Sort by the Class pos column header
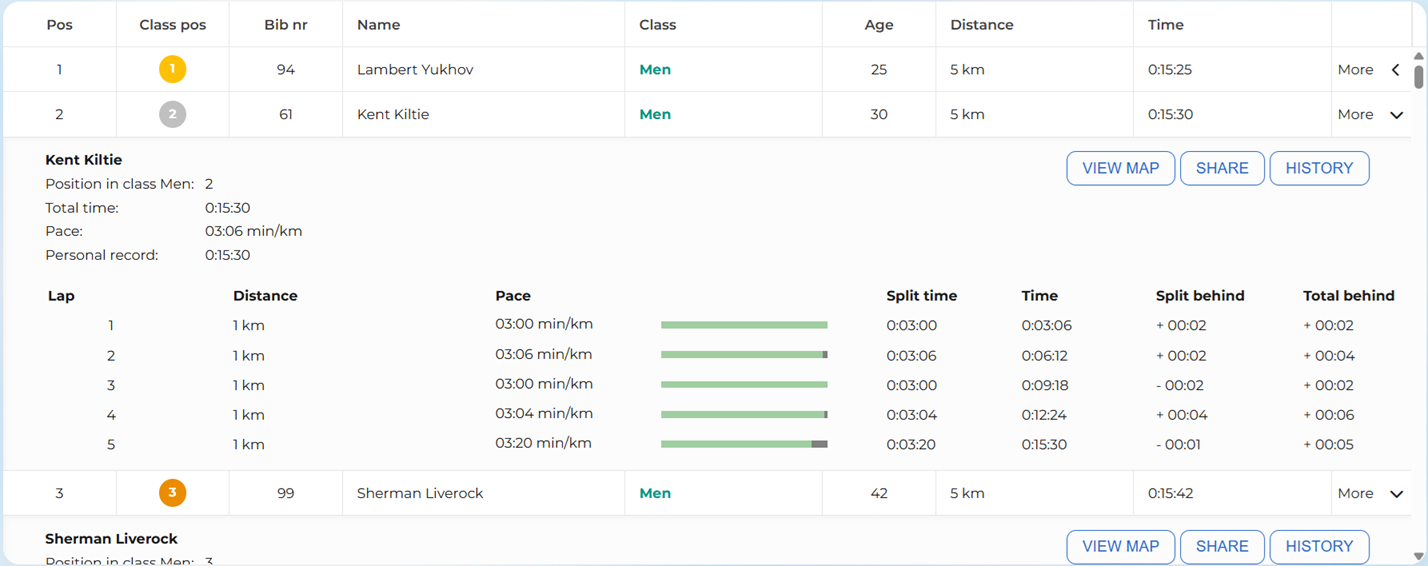 coord(172,25)
